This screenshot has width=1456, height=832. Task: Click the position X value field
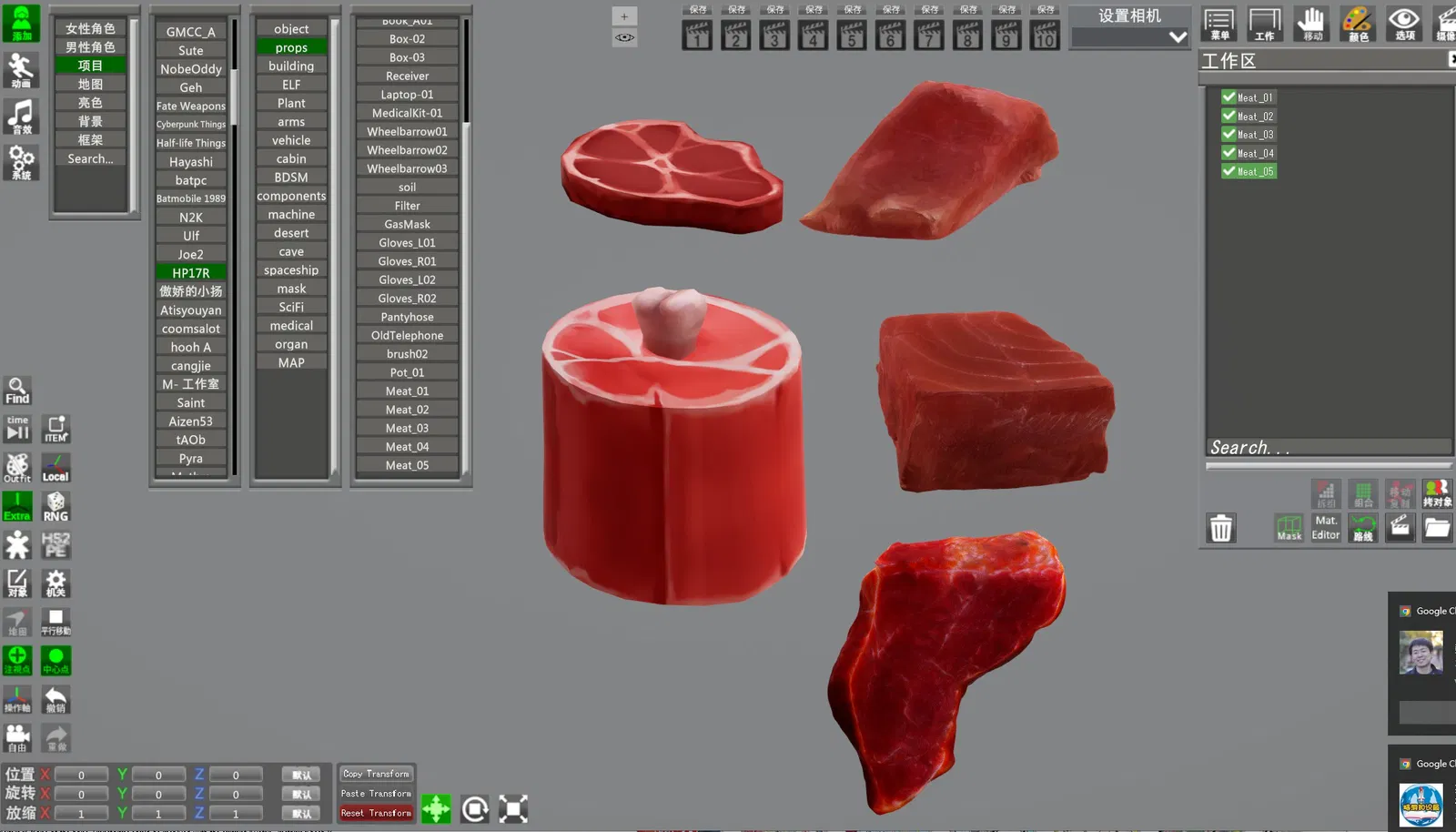pyautogui.click(x=81, y=775)
